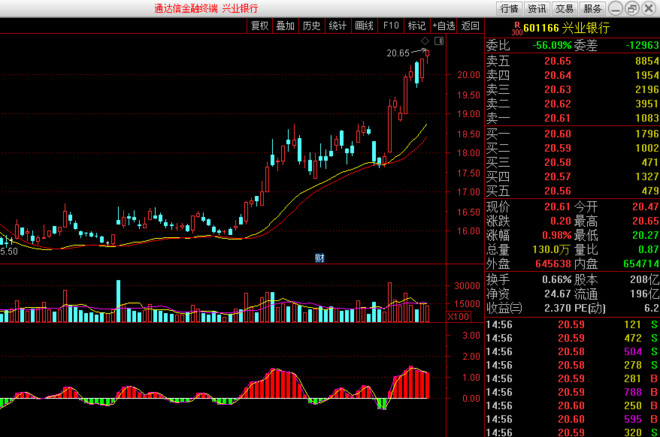The height and width of the screenshot is (437, 660).
Task: Open the 历史 history view
Action: point(311,26)
